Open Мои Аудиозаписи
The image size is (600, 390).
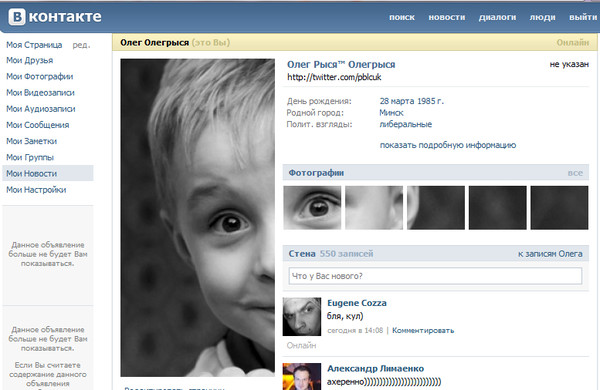click(x=41, y=109)
